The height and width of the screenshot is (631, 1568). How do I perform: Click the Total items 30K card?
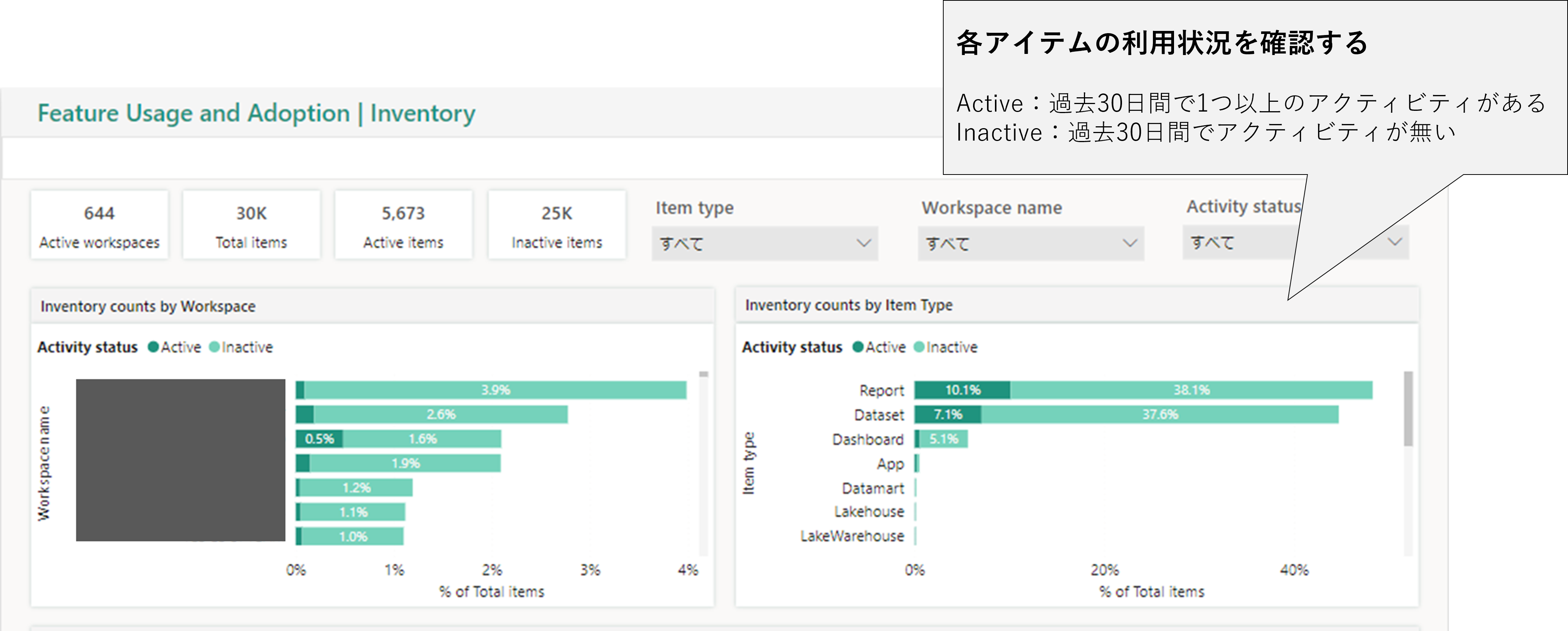[x=251, y=225]
